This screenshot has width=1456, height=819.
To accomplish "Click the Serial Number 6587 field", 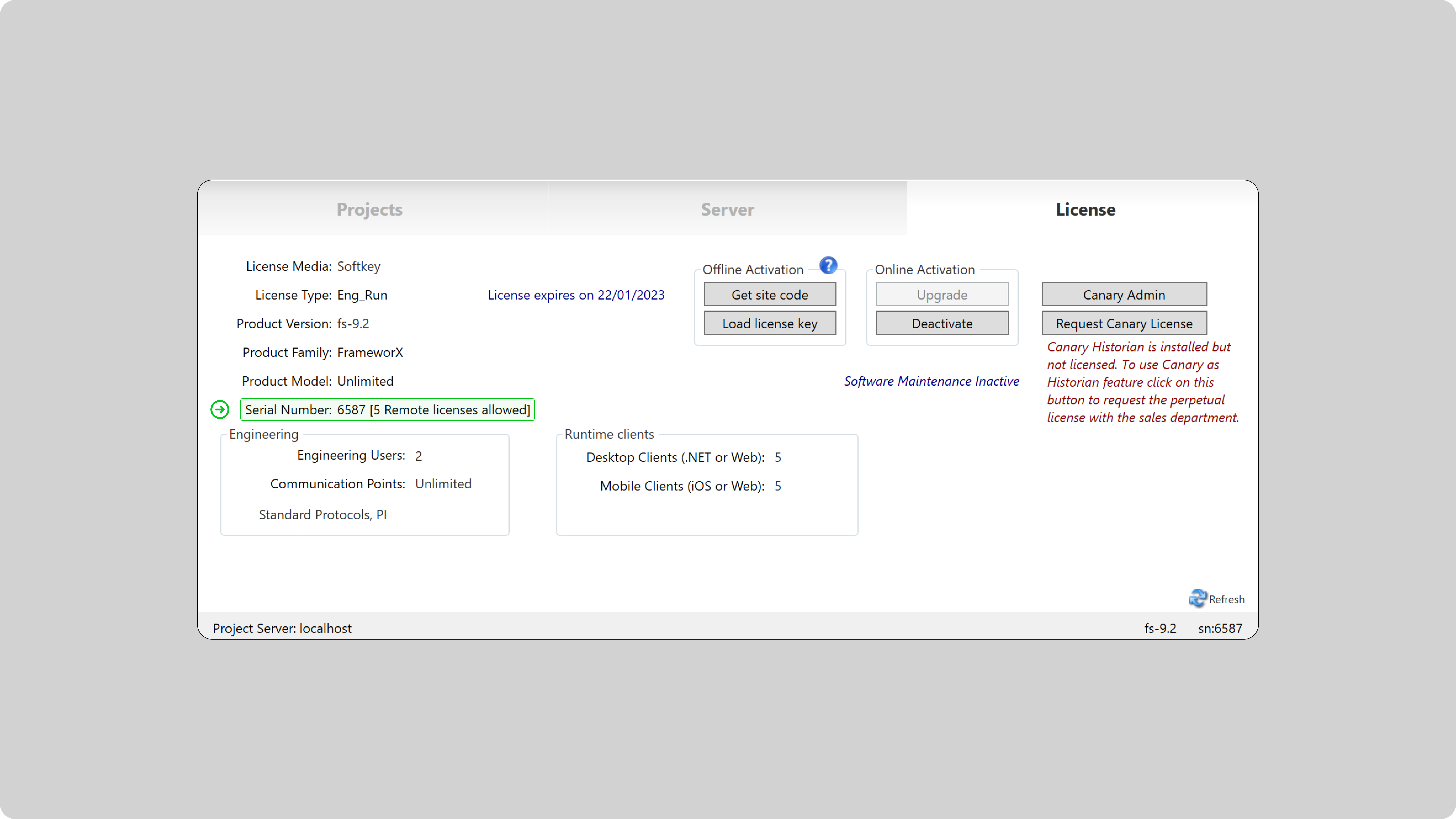I will coord(387,410).
